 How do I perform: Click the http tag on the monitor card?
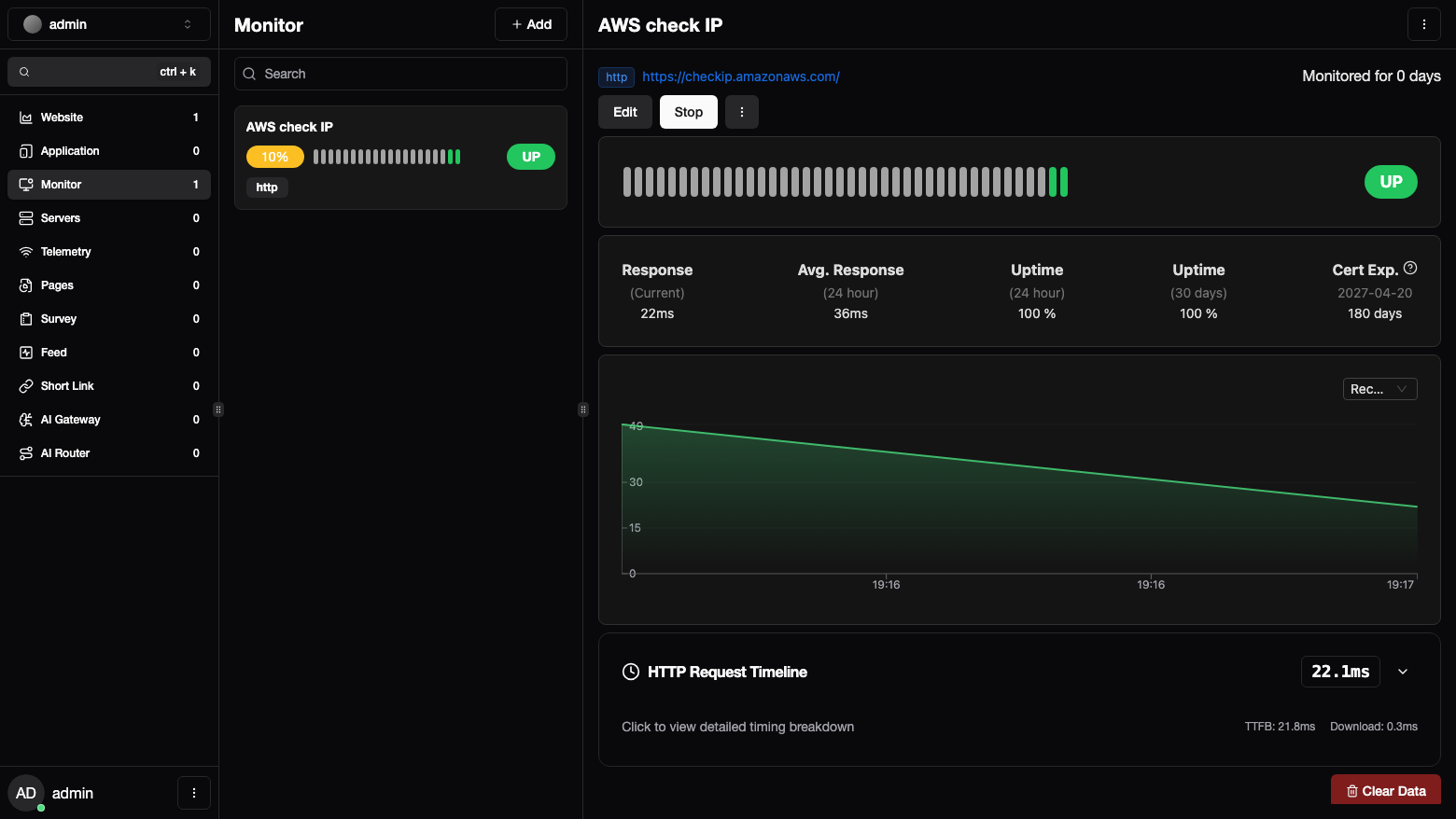[267, 187]
